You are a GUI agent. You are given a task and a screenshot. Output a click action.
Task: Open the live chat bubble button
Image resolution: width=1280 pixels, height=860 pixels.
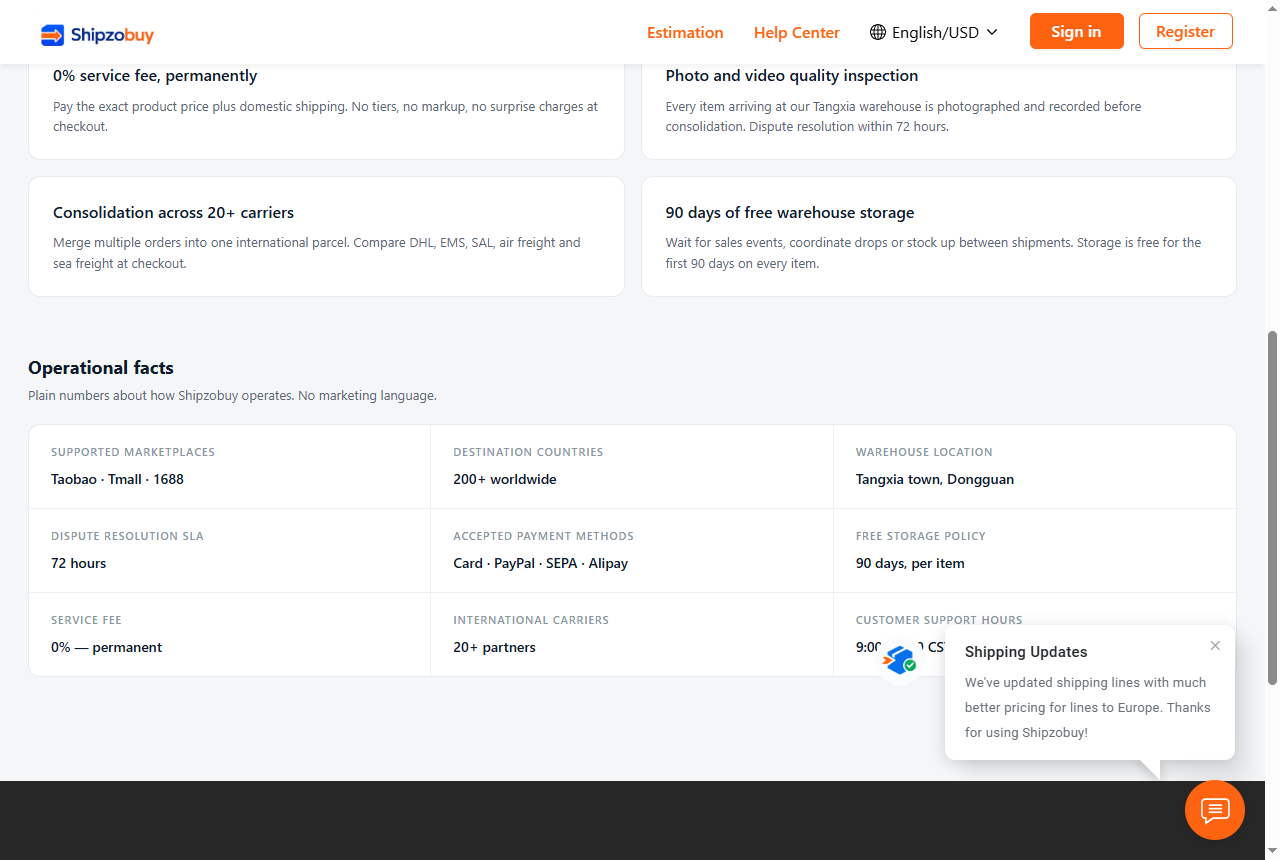coord(1215,810)
